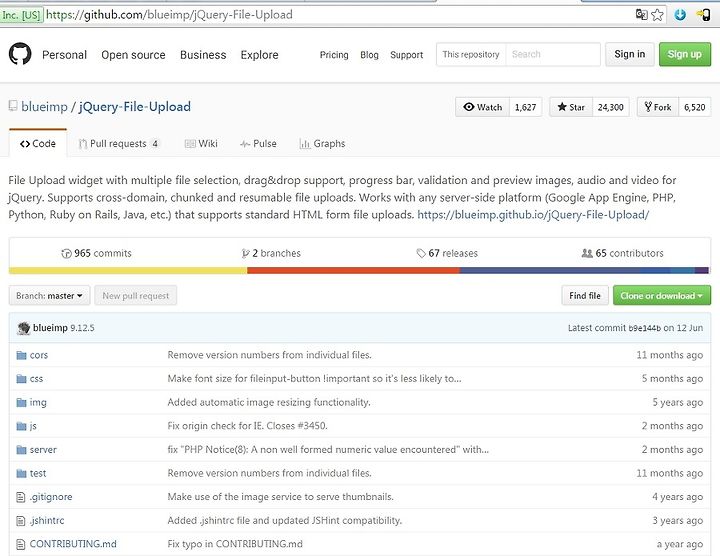Open the latest commit hash b9e144b

644,328
